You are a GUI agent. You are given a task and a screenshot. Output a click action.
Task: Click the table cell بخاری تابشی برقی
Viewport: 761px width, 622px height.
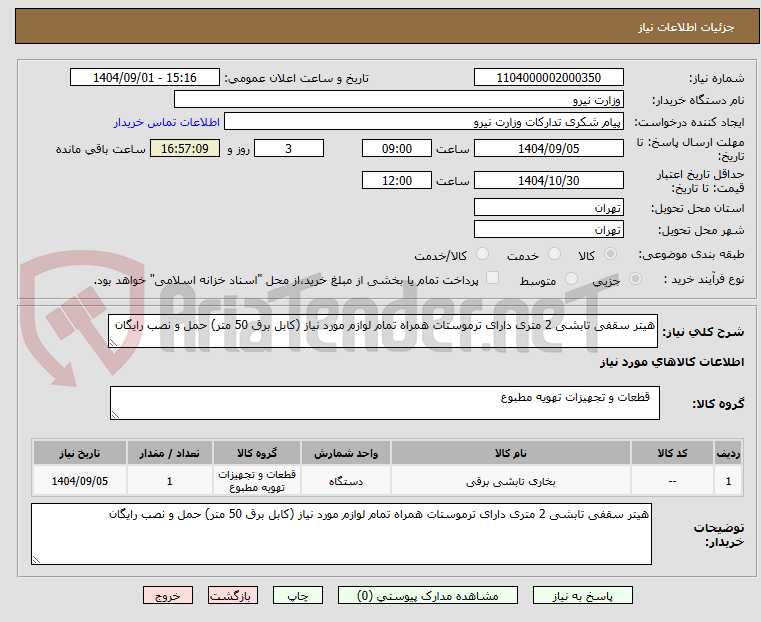[511, 481]
